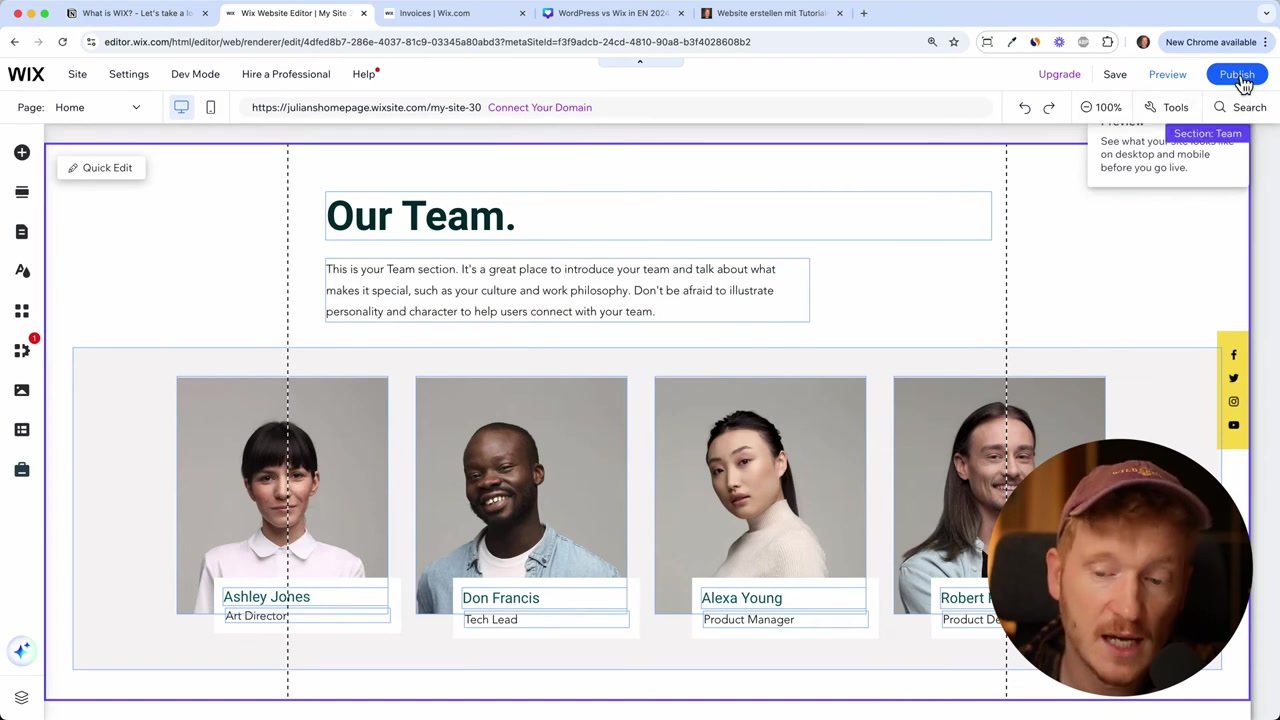Click the Facebook icon in social bar
This screenshot has width=1280, height=720.
[x=1233, y=355]
